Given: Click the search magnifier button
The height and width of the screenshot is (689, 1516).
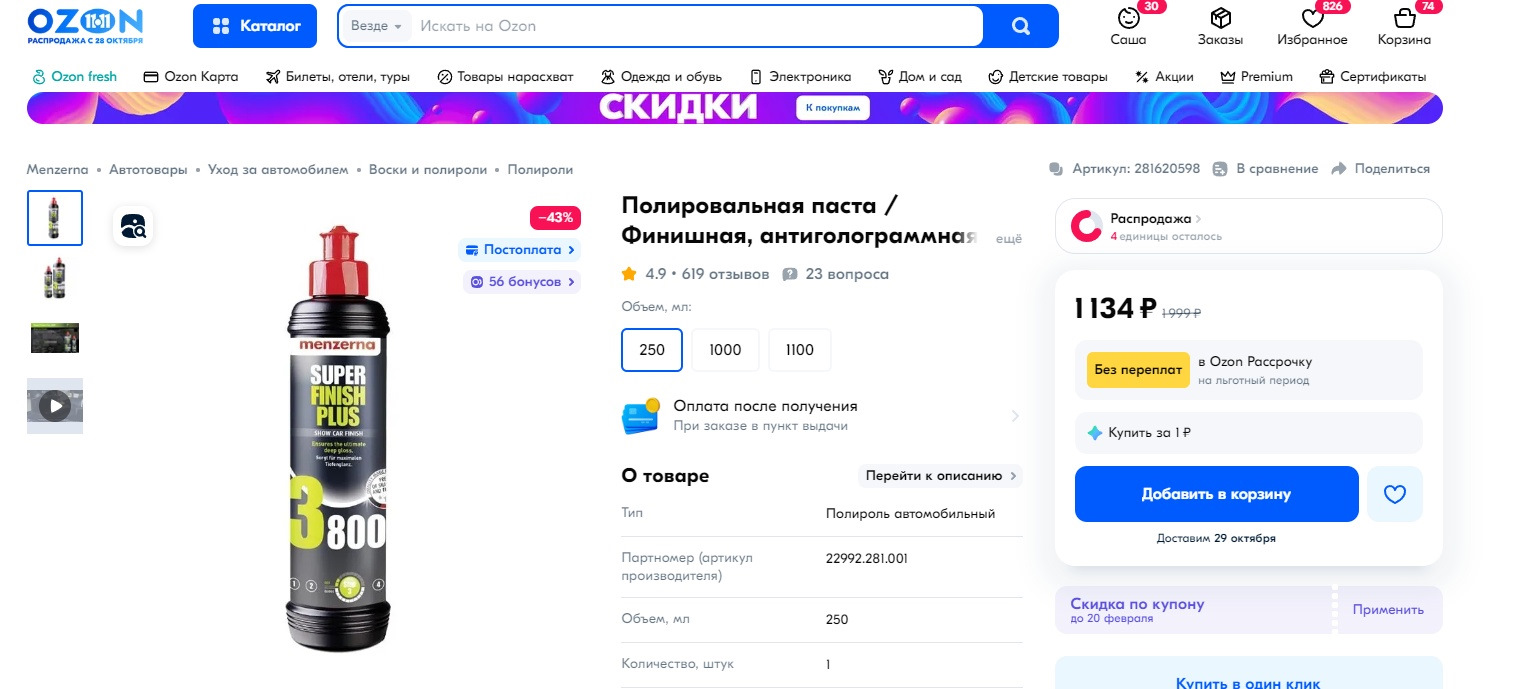Looking at the screenshot, I should (x=1020, y=26).
